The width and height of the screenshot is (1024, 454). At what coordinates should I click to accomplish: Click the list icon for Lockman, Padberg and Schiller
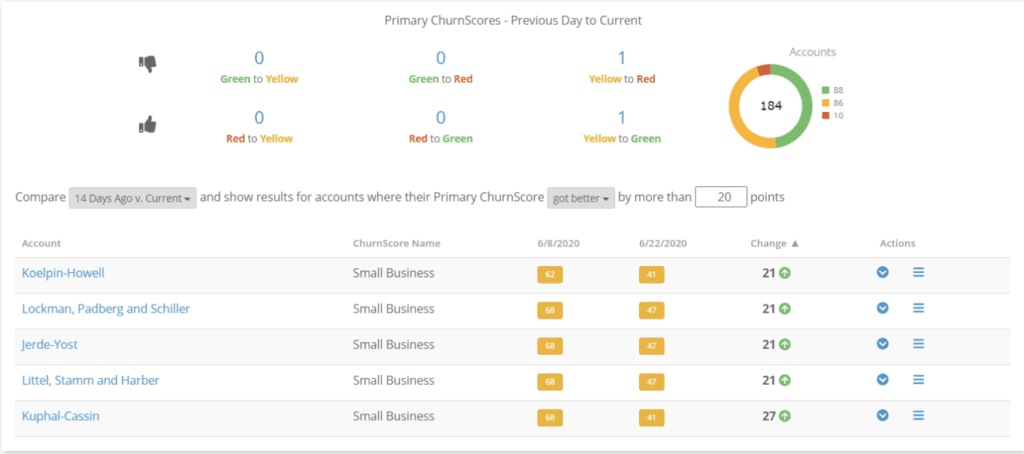click(918, 308)
